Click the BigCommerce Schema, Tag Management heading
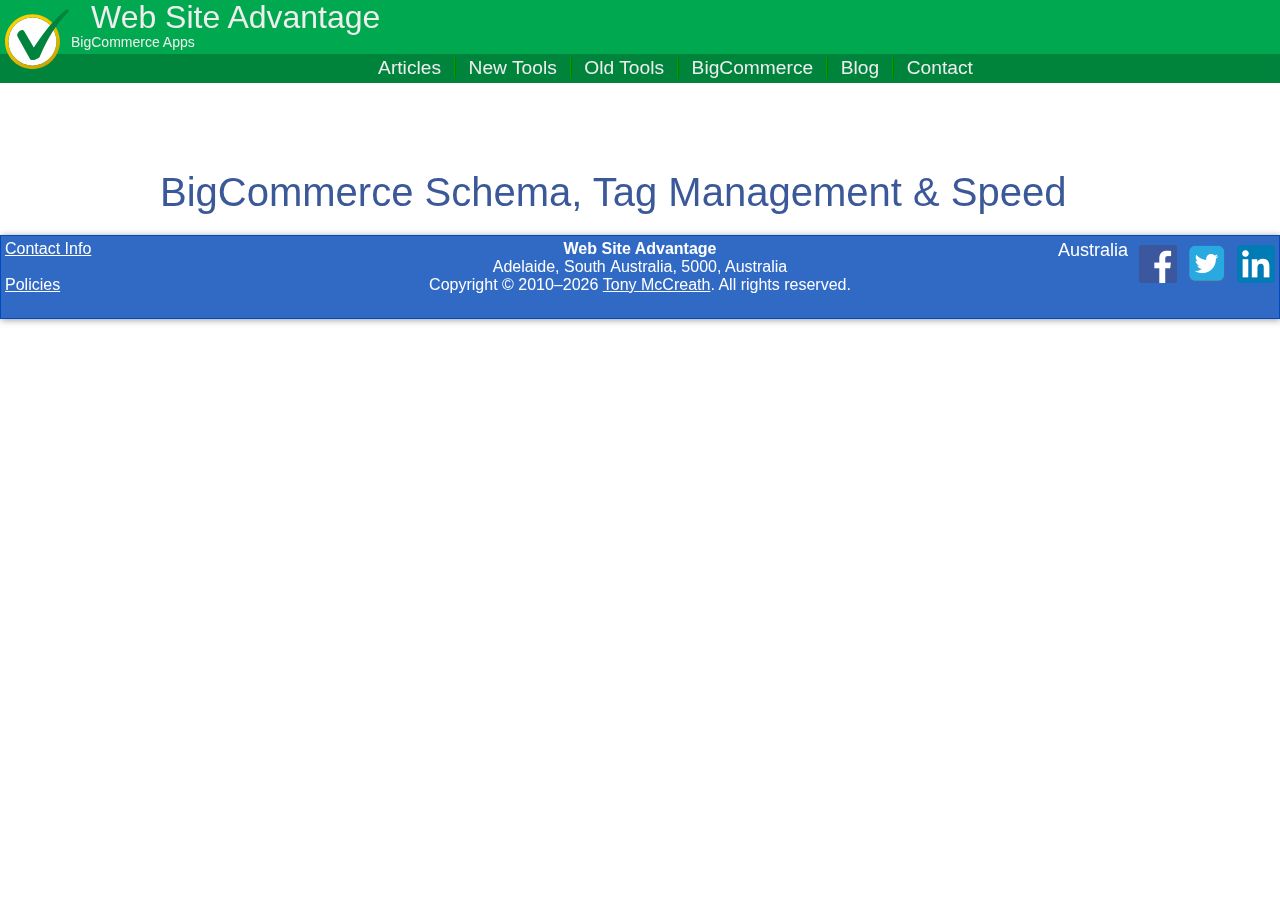The height and width of the screenshot is (900, 1280). point(613,192)
